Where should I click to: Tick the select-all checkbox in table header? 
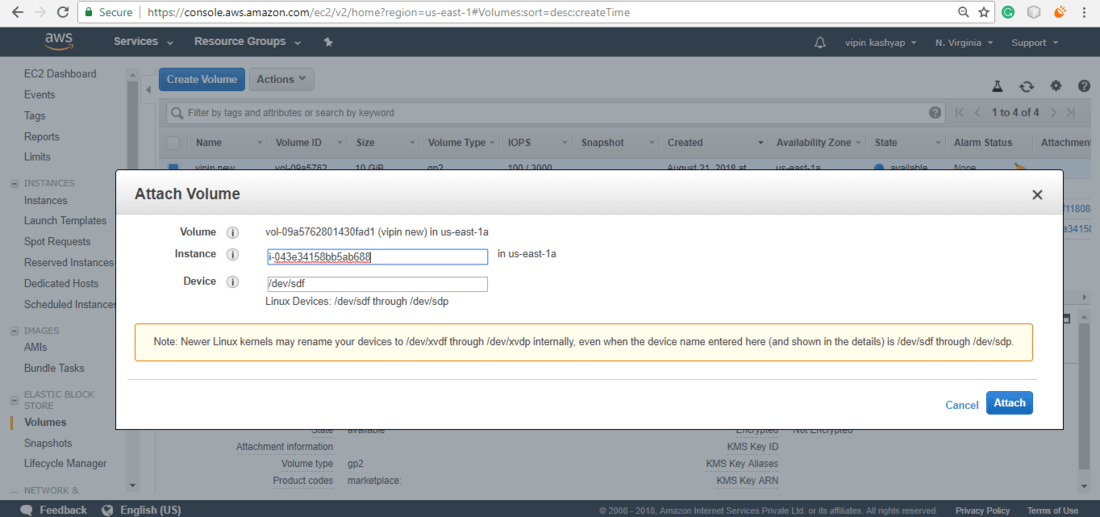click(x=173, y=143)
